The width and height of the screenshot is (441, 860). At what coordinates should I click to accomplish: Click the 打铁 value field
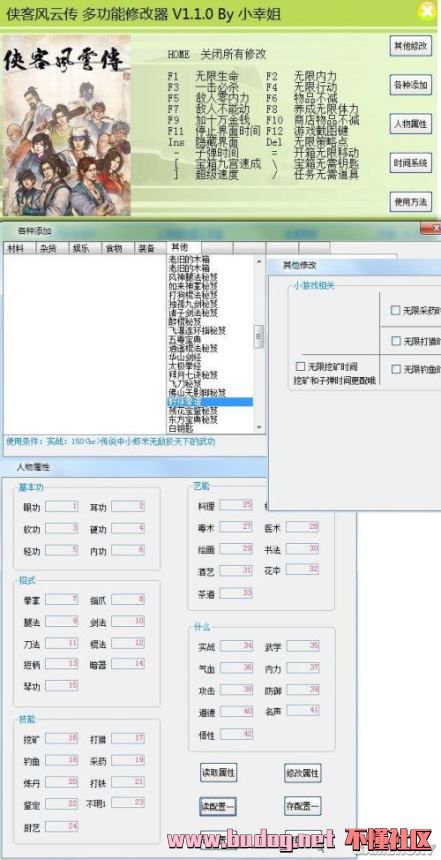[128, 781]
